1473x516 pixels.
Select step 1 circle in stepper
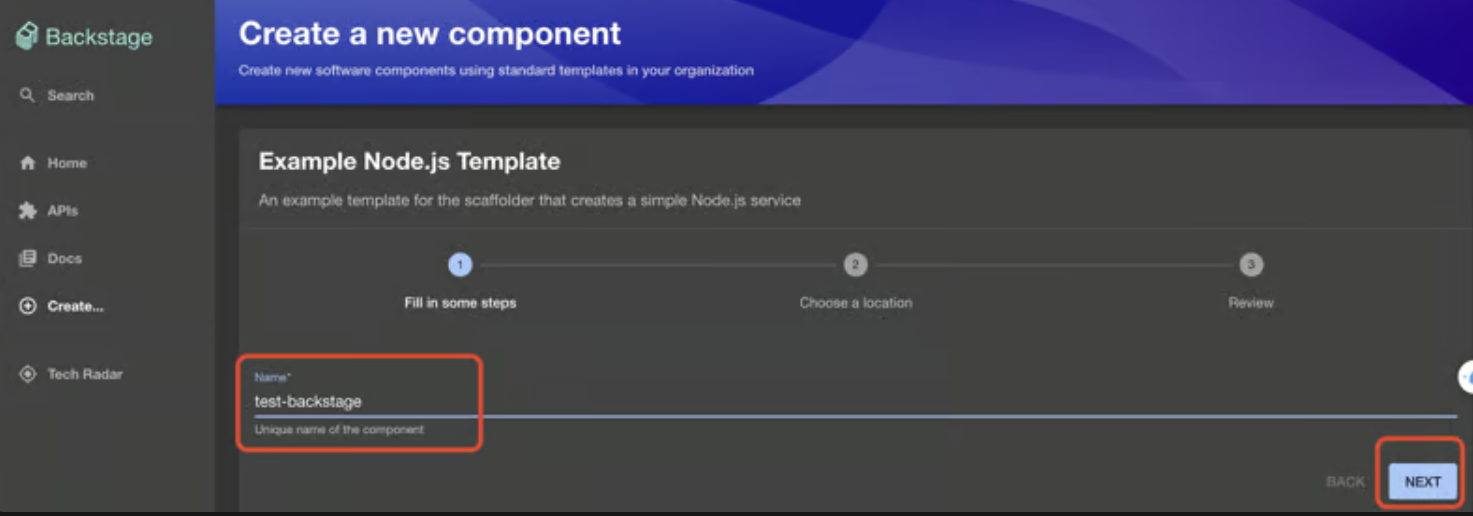(x=460, y=265)
